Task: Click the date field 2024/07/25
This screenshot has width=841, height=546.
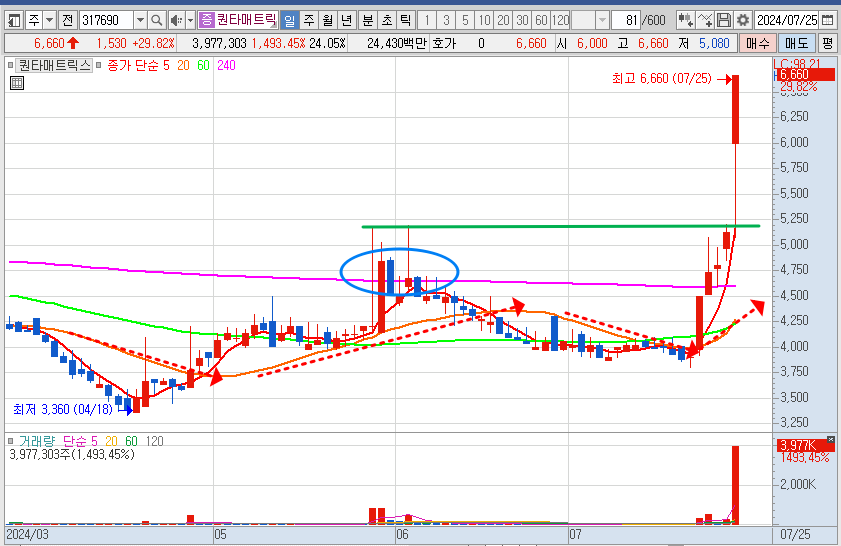Action: (787, 20)
